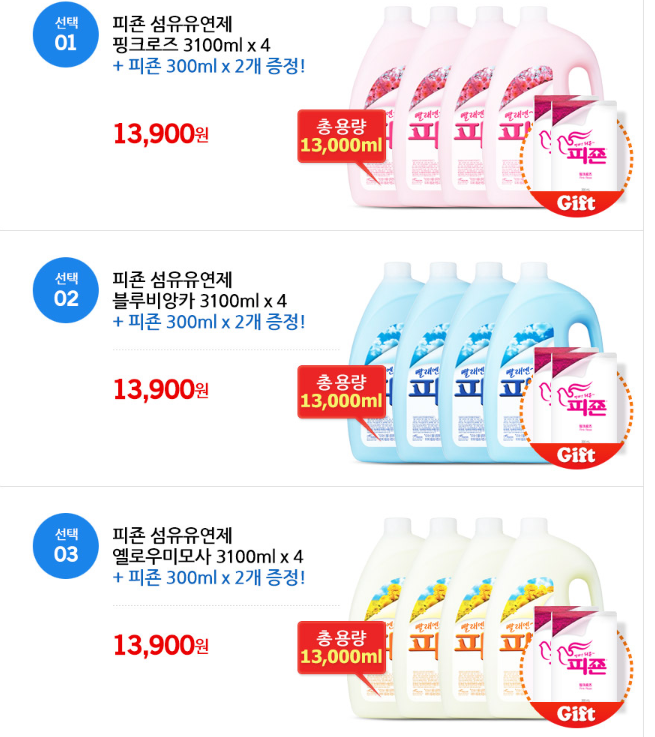655x737 pixels.
Task: Click the red 총용량 13,000ml tag for 핑크로즈
Action: pyautogui.click(x=341, y=135)
